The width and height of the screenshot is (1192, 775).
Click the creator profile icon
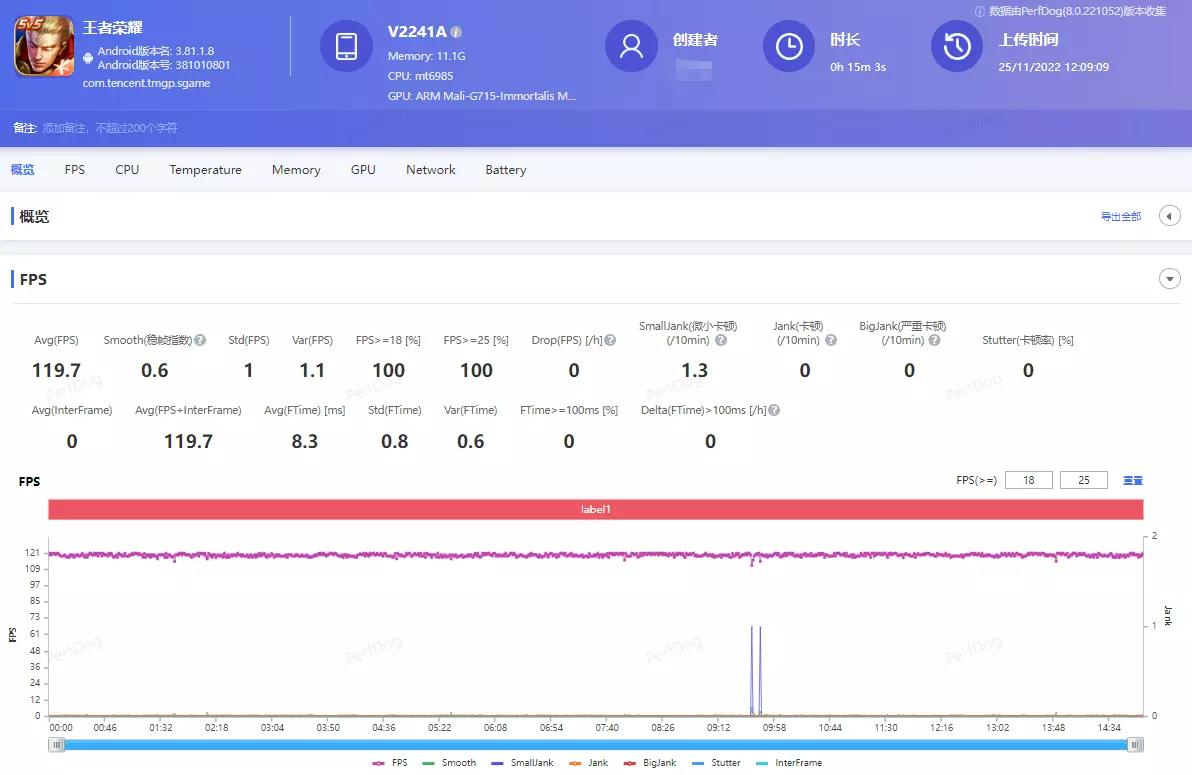pos(631,46)
